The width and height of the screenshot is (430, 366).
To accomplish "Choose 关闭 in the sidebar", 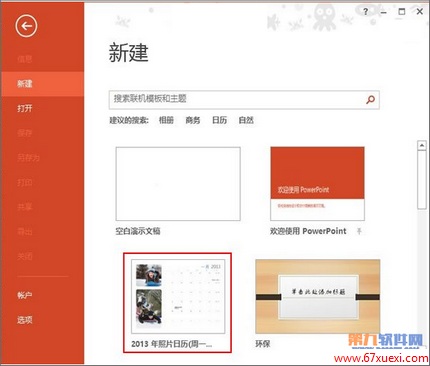I will [25, 256].
